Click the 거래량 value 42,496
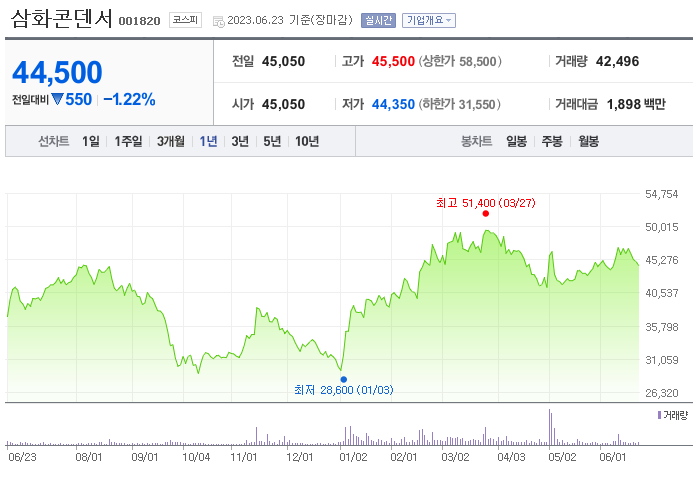Image resolution: width=693 pixels, height=478 pixels. click(617, 61)
